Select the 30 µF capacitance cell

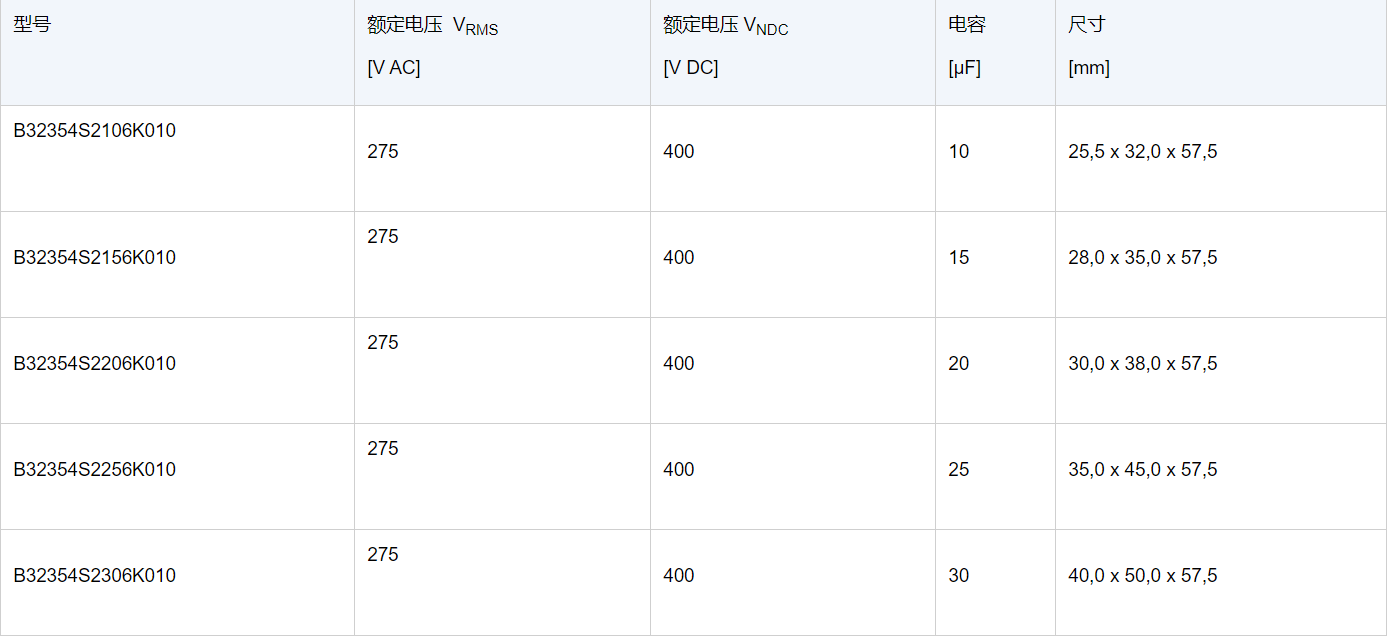coord(959,576)
